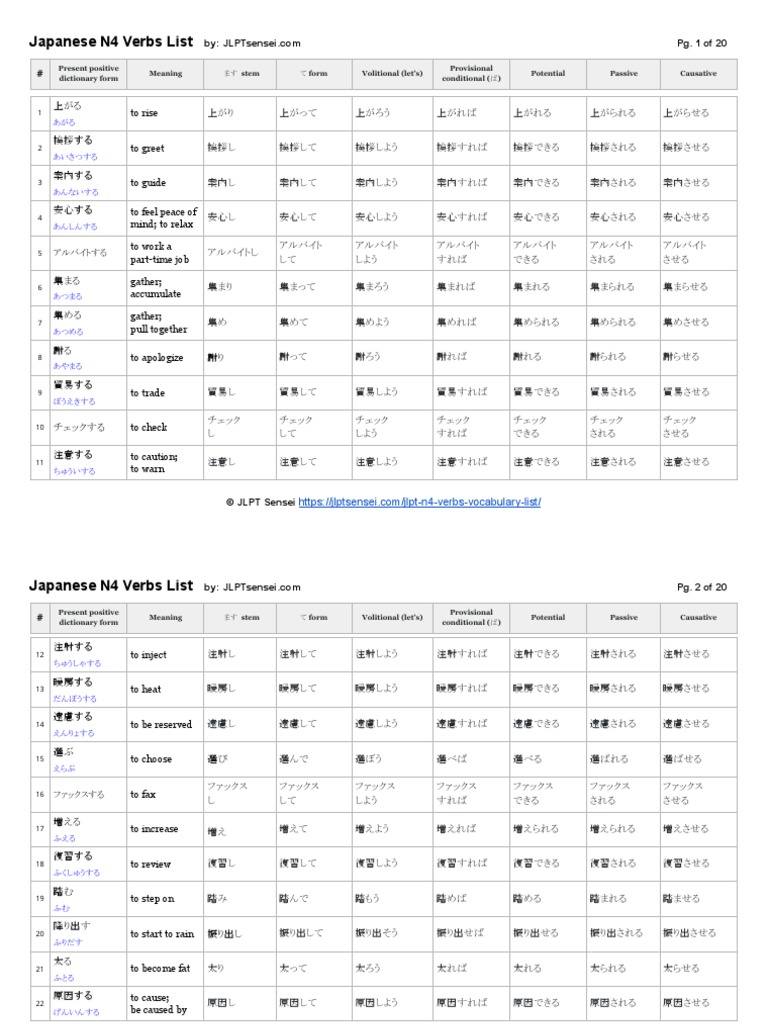Click the blue あがる reading text
The width and height of the screenshot is (768, 1024).
[x=64, y=122]
